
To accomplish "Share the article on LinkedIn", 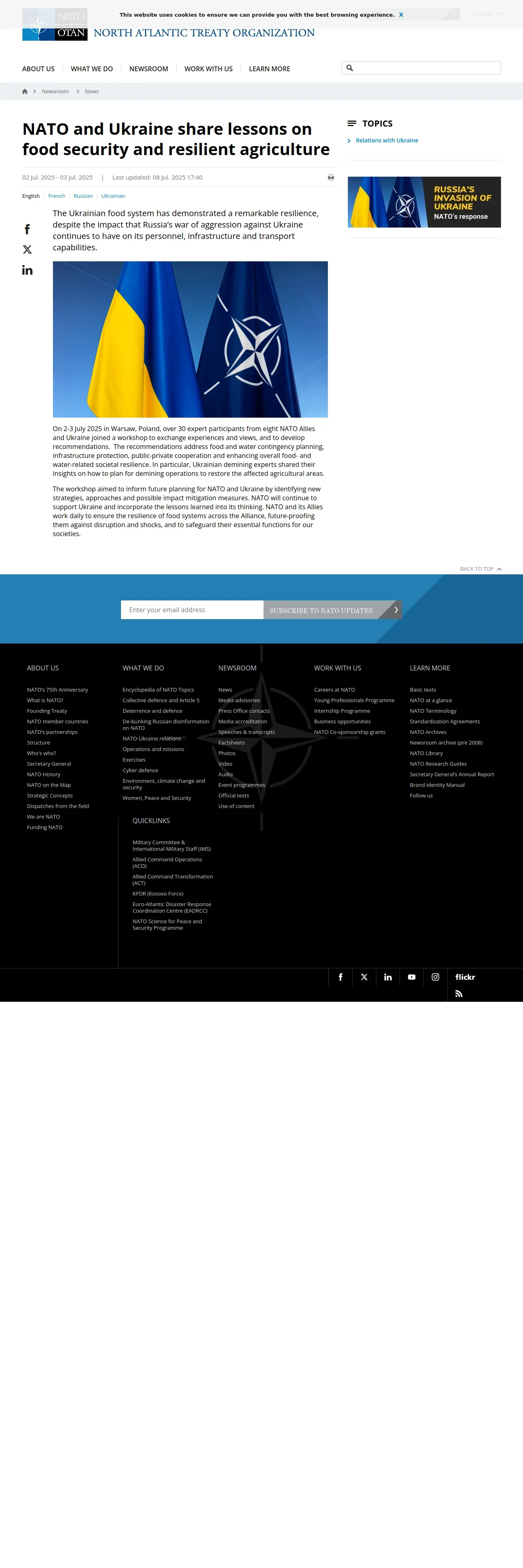I will (27, 270).
